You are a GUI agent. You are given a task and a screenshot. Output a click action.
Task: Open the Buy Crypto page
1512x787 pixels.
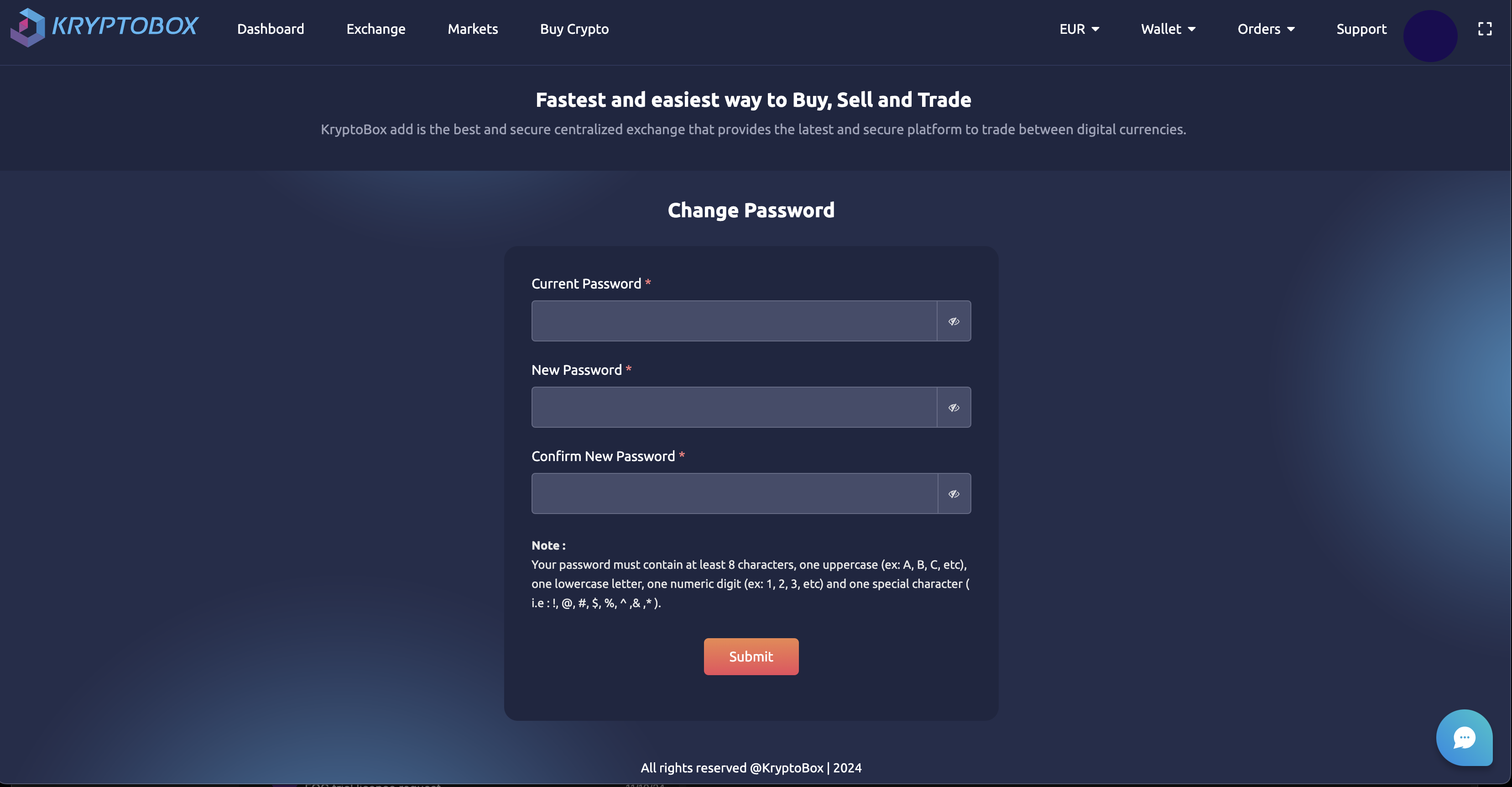point(574,29)
